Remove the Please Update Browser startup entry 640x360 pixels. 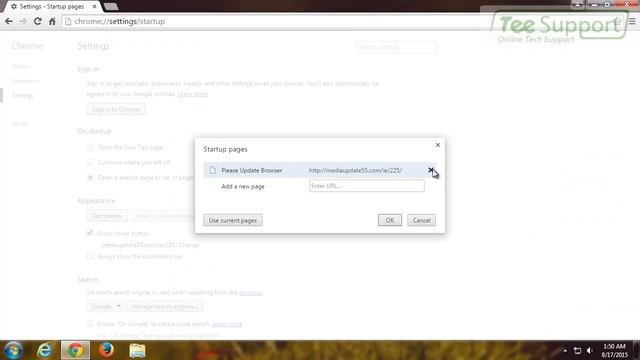(431, 170)
